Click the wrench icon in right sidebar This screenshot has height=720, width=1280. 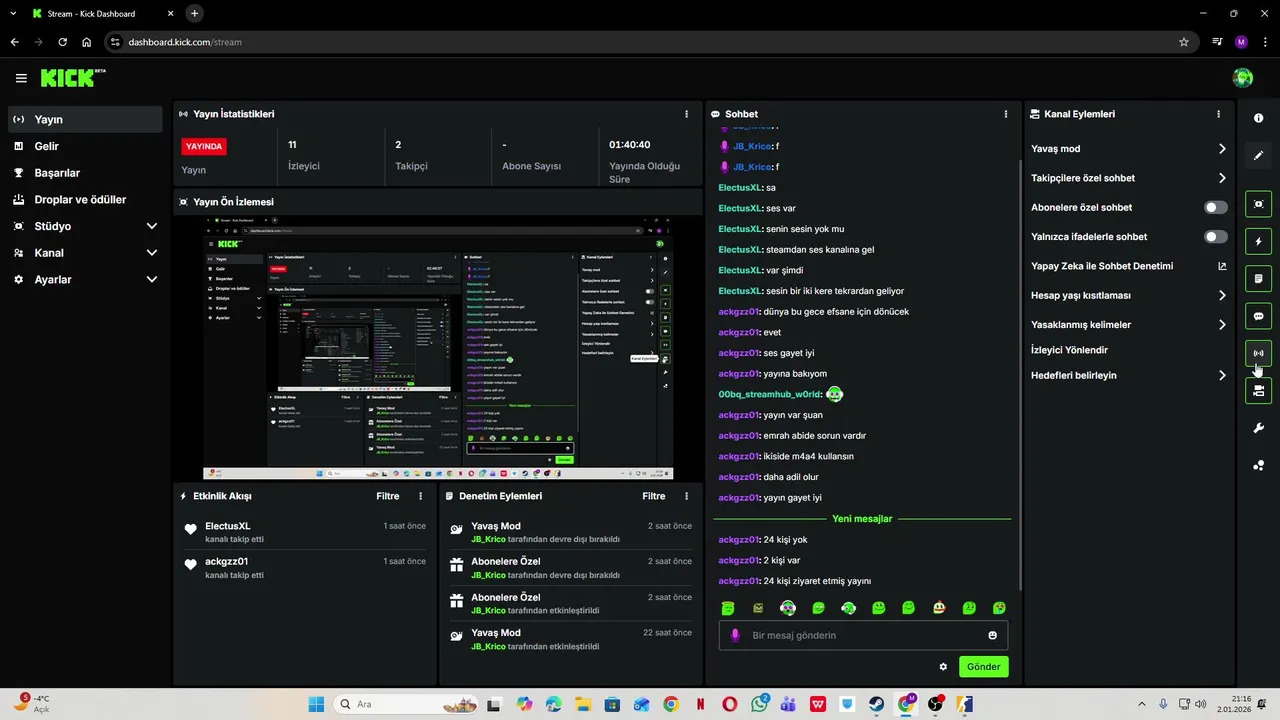[1258, 428]
